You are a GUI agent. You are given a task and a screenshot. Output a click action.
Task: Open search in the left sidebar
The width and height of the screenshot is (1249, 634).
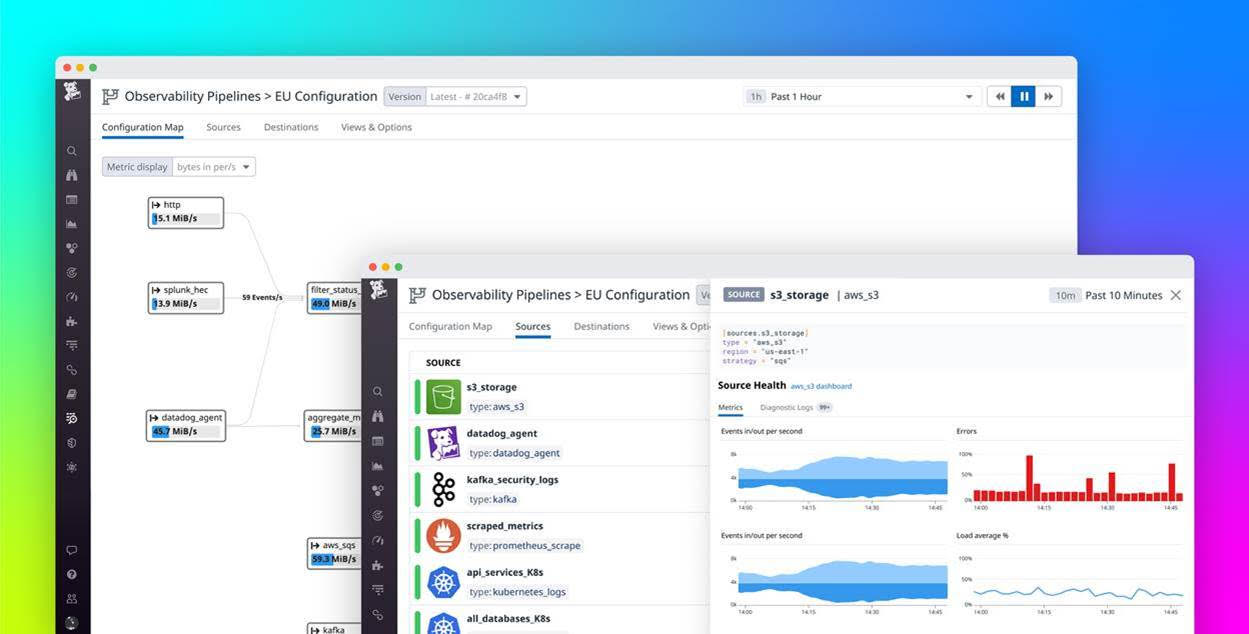pos(71,150)
